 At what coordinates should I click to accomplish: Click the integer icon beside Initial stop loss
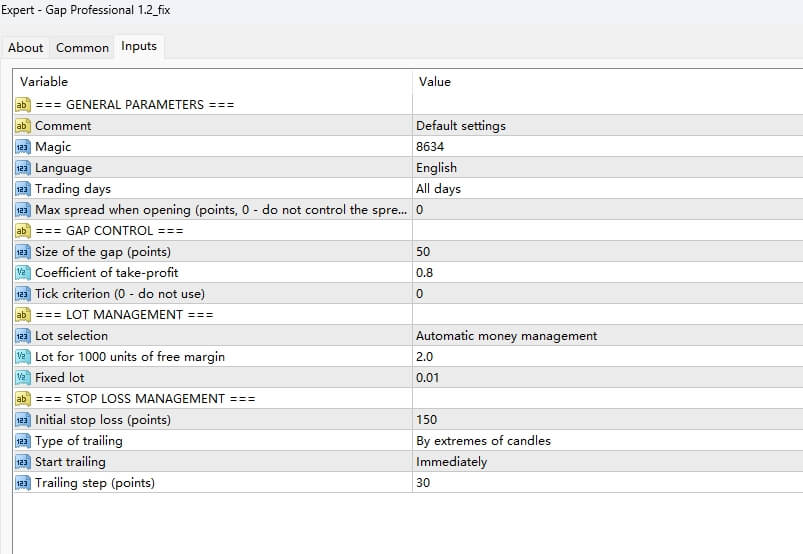click(23, 420)
